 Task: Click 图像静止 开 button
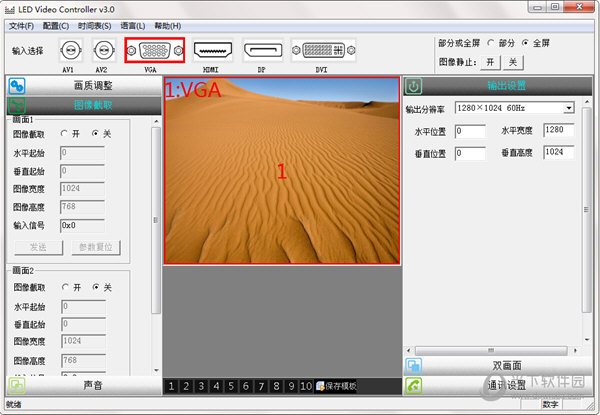(490, 62)
